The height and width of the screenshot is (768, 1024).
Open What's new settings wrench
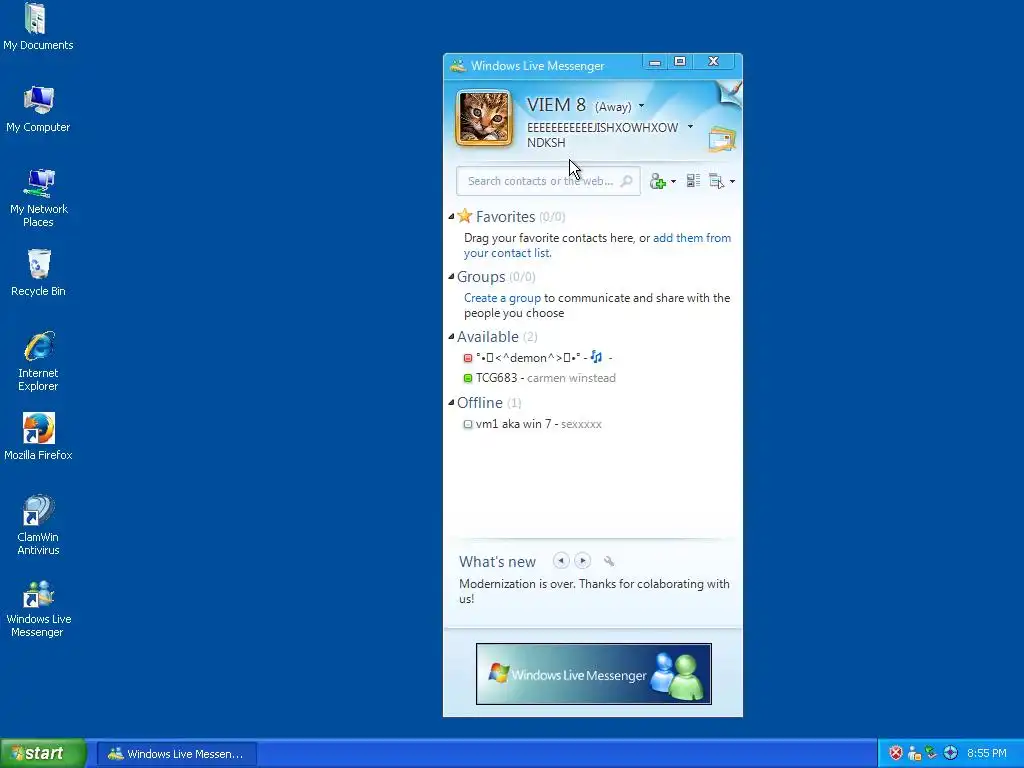click(x=609, y=561)
